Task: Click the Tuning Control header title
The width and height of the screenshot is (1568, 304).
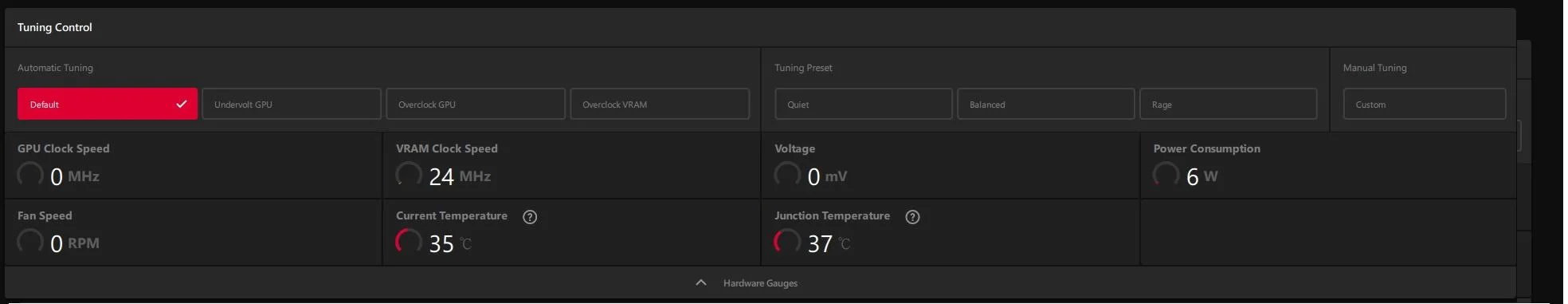Action: (55, 27)
